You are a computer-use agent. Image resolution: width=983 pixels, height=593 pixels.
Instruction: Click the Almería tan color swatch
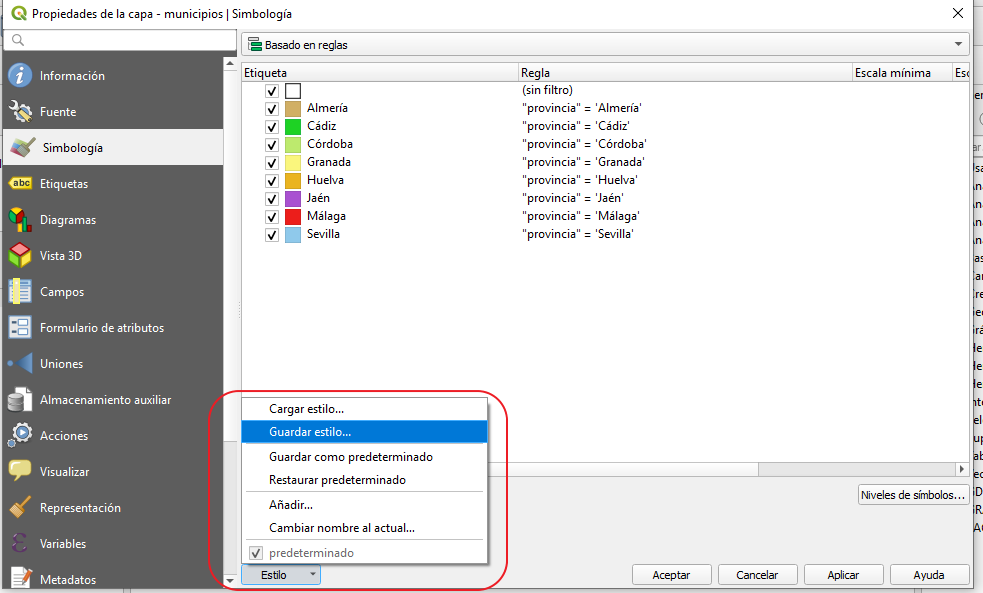click(293, 108)
